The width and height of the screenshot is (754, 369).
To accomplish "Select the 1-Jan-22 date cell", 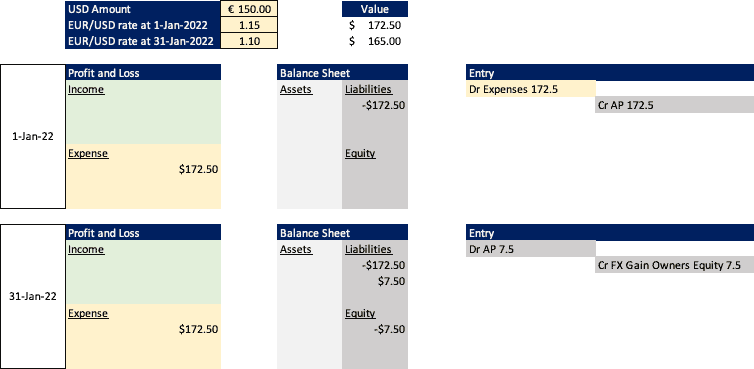I will pyautogui.click(x=33, y=136).
